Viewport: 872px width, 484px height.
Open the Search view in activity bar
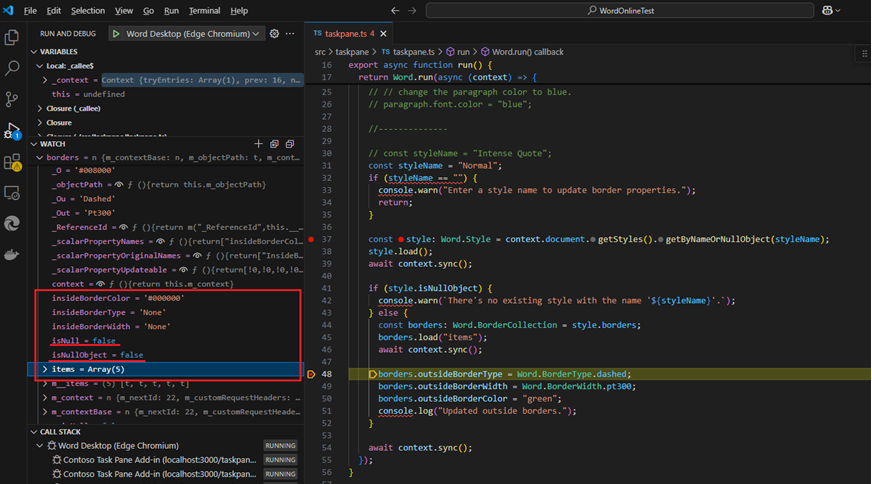coord(13,69)
